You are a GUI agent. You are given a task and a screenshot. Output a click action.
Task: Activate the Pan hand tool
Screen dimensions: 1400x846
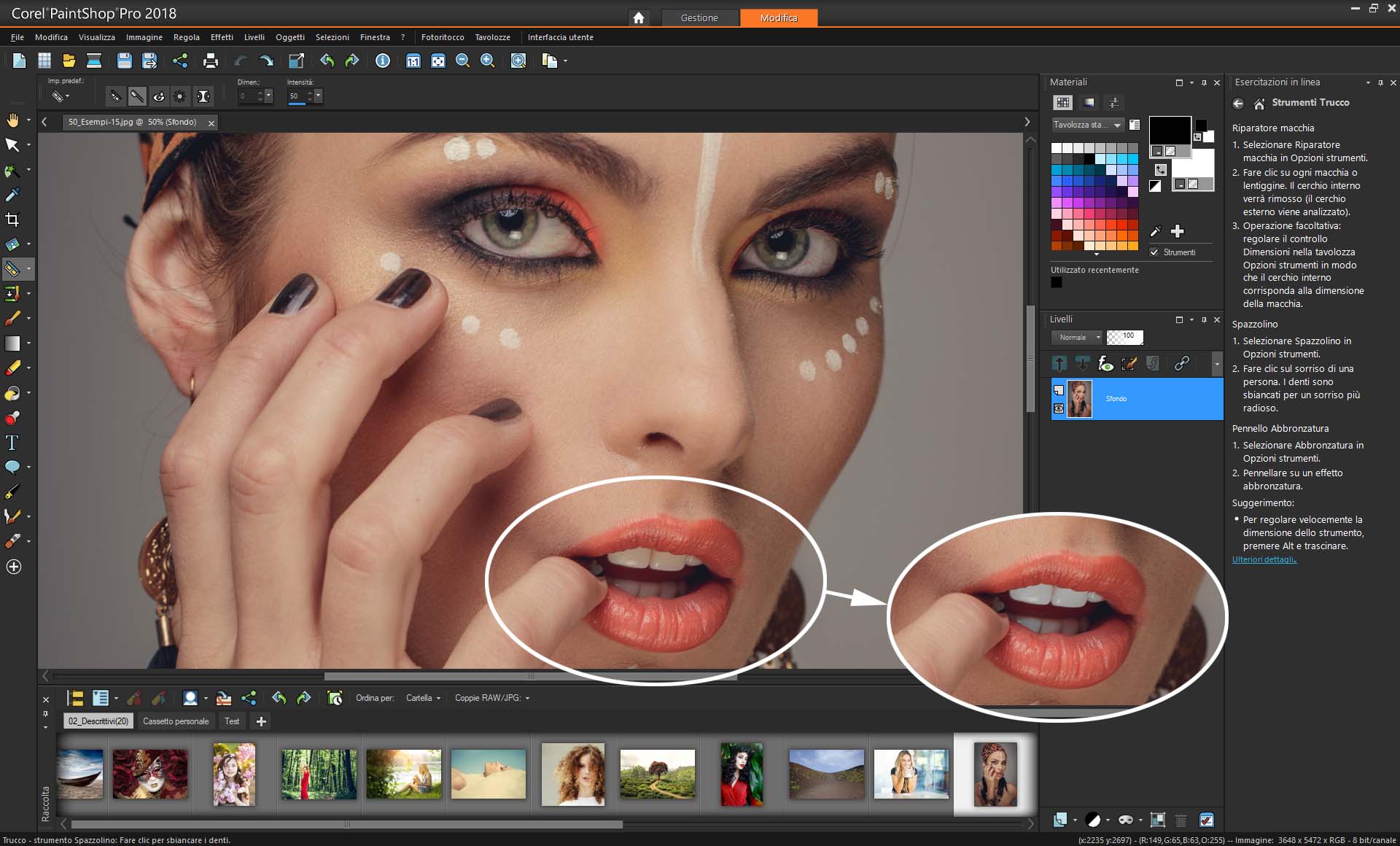(12, 120)
